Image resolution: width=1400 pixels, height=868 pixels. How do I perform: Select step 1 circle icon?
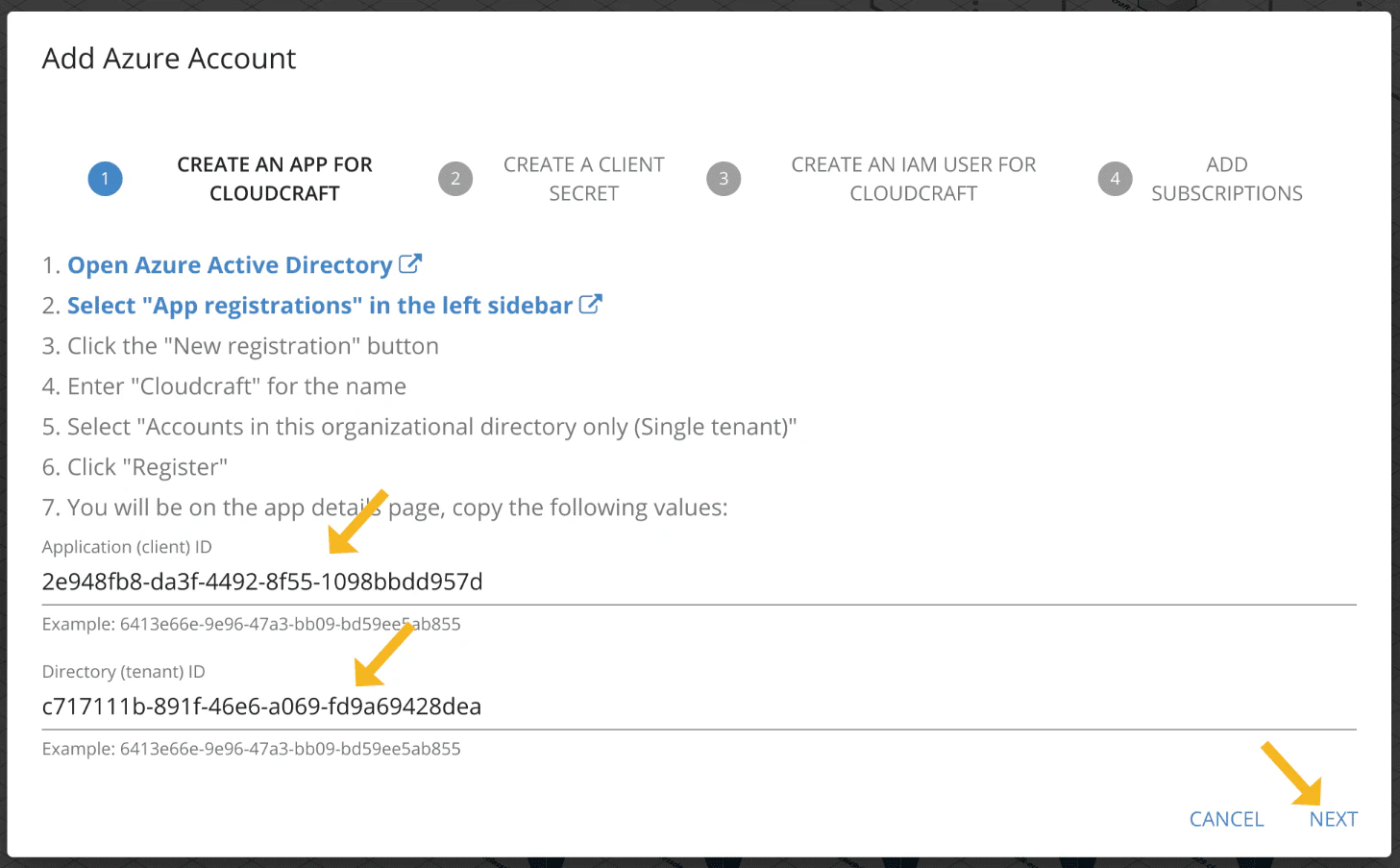point(106,179)
